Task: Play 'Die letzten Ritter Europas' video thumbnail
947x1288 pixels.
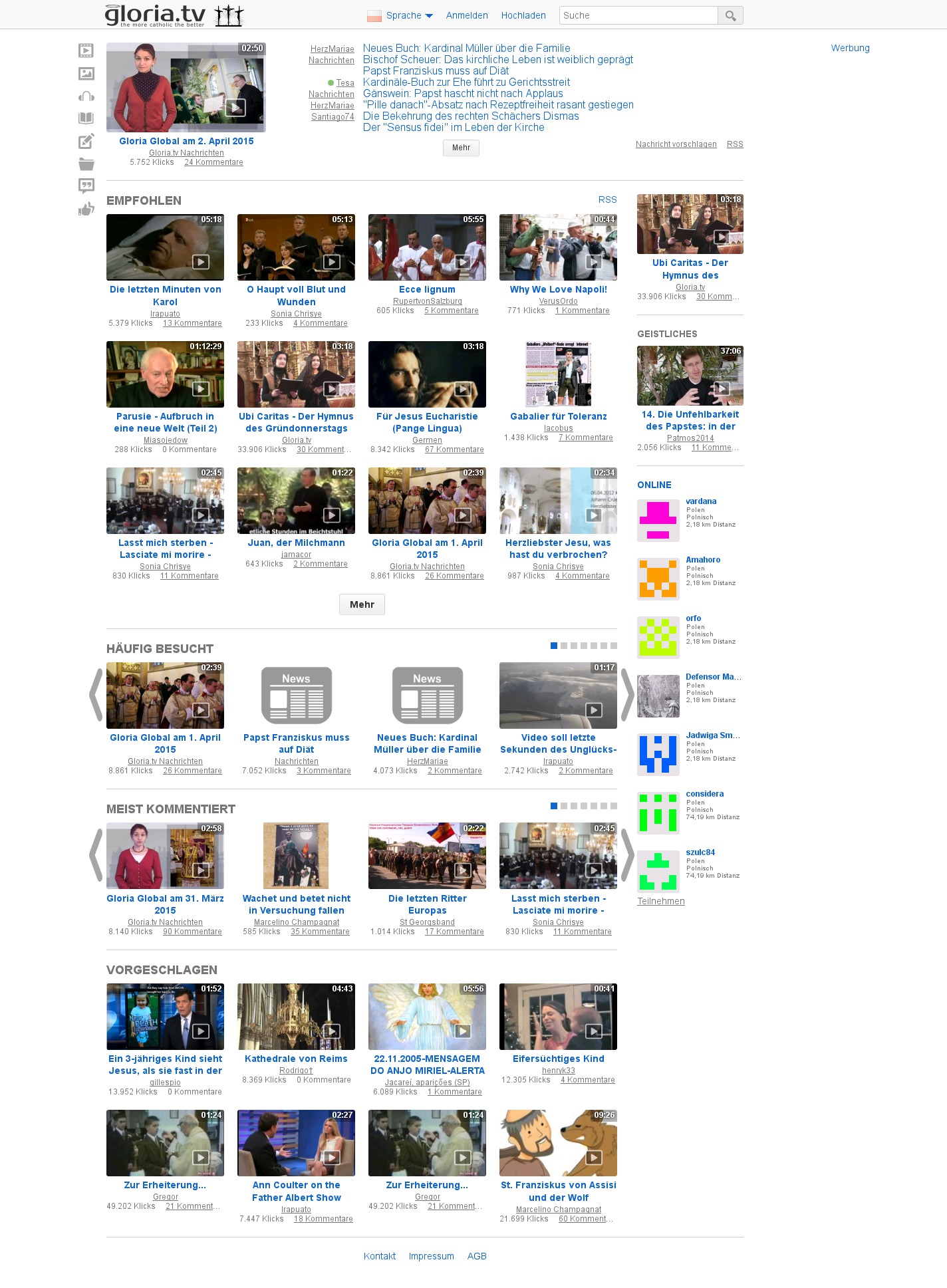Action: coord(427,856)
